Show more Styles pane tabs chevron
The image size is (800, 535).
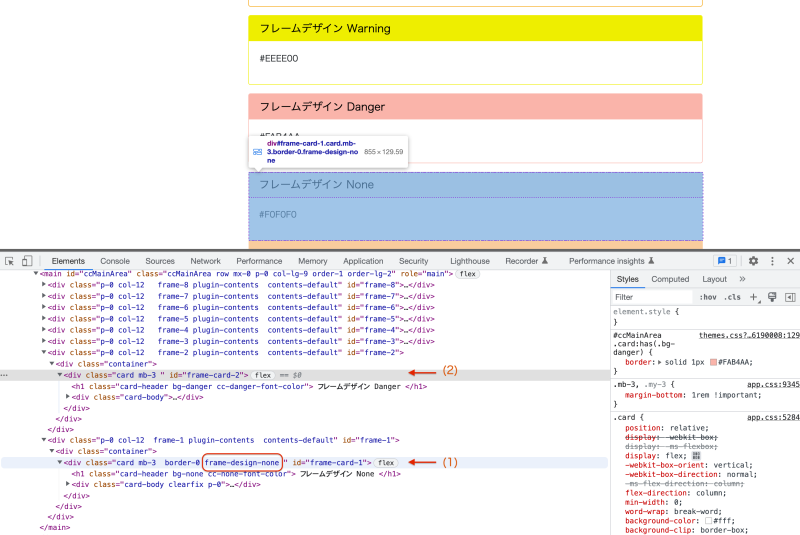tap(742, 279)
